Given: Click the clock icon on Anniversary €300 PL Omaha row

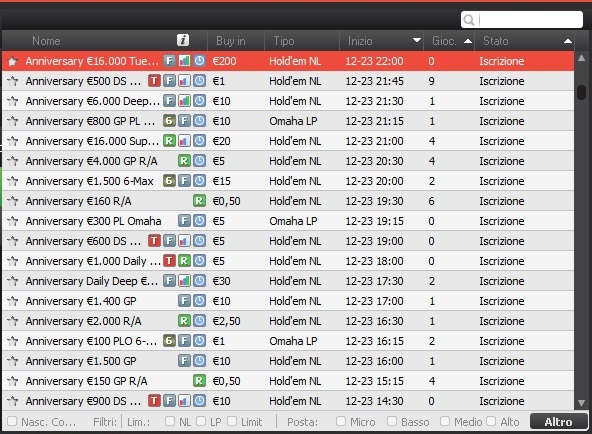Looking at the screenshot, I should (199, 221).
